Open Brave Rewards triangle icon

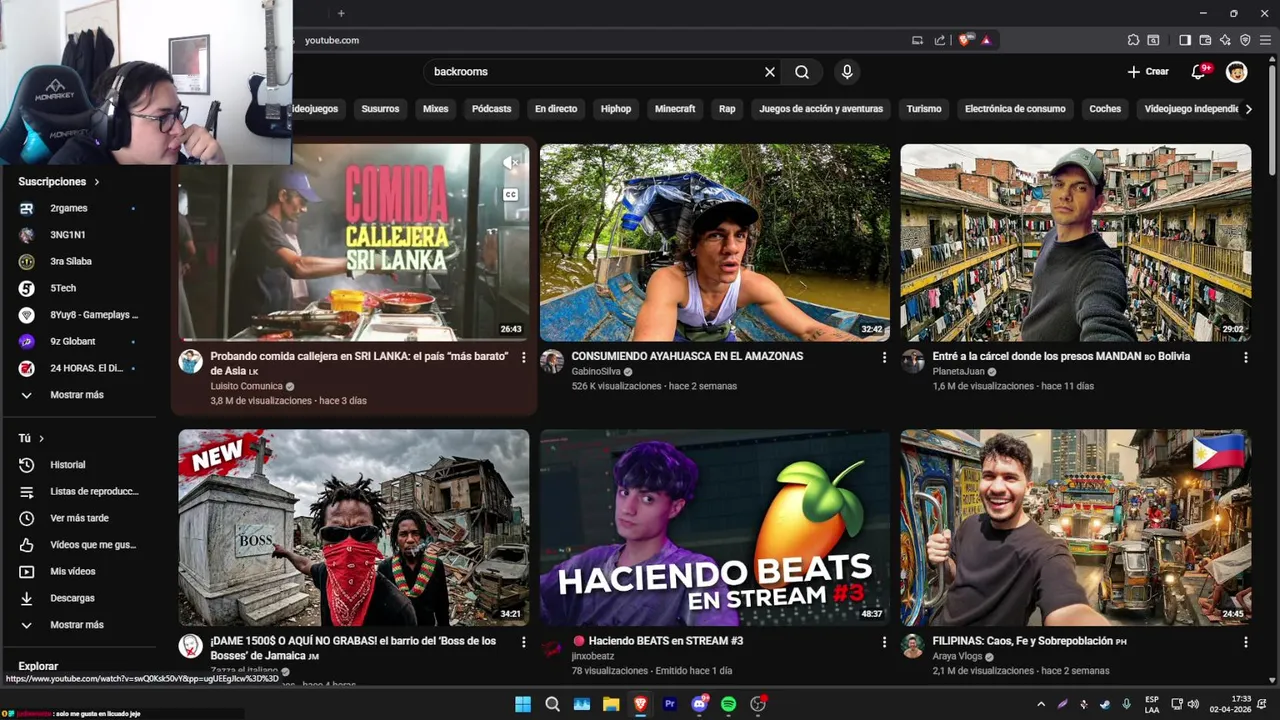coord(986,40)
